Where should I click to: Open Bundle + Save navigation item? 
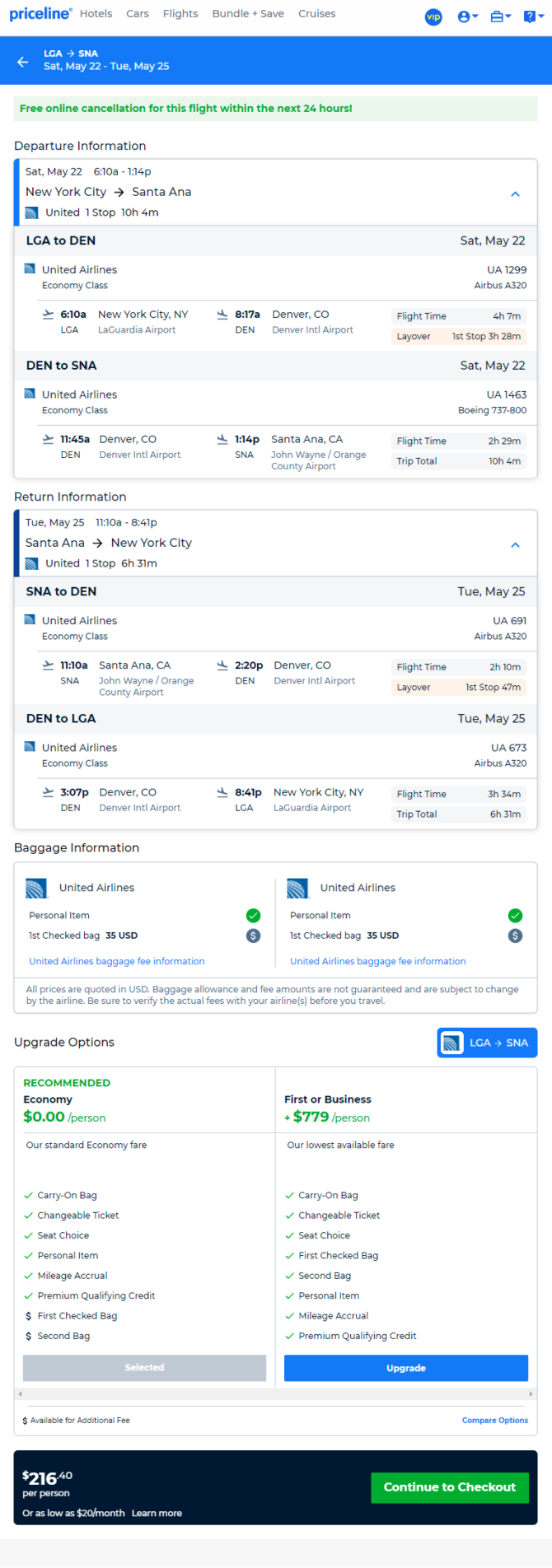tap(248, 14)
